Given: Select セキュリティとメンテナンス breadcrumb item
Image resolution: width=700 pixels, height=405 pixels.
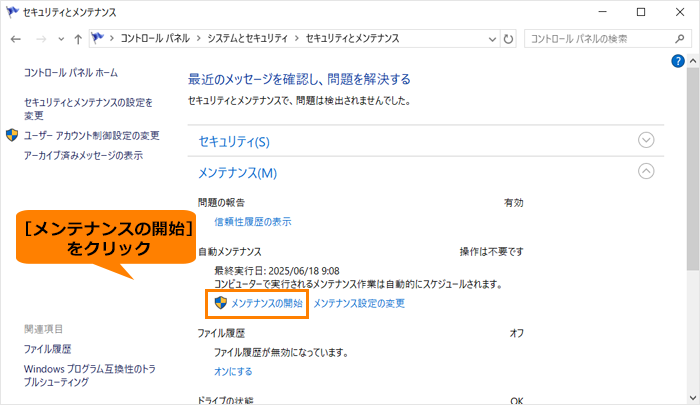Looking at the screenshot, I should click(352, 38).
